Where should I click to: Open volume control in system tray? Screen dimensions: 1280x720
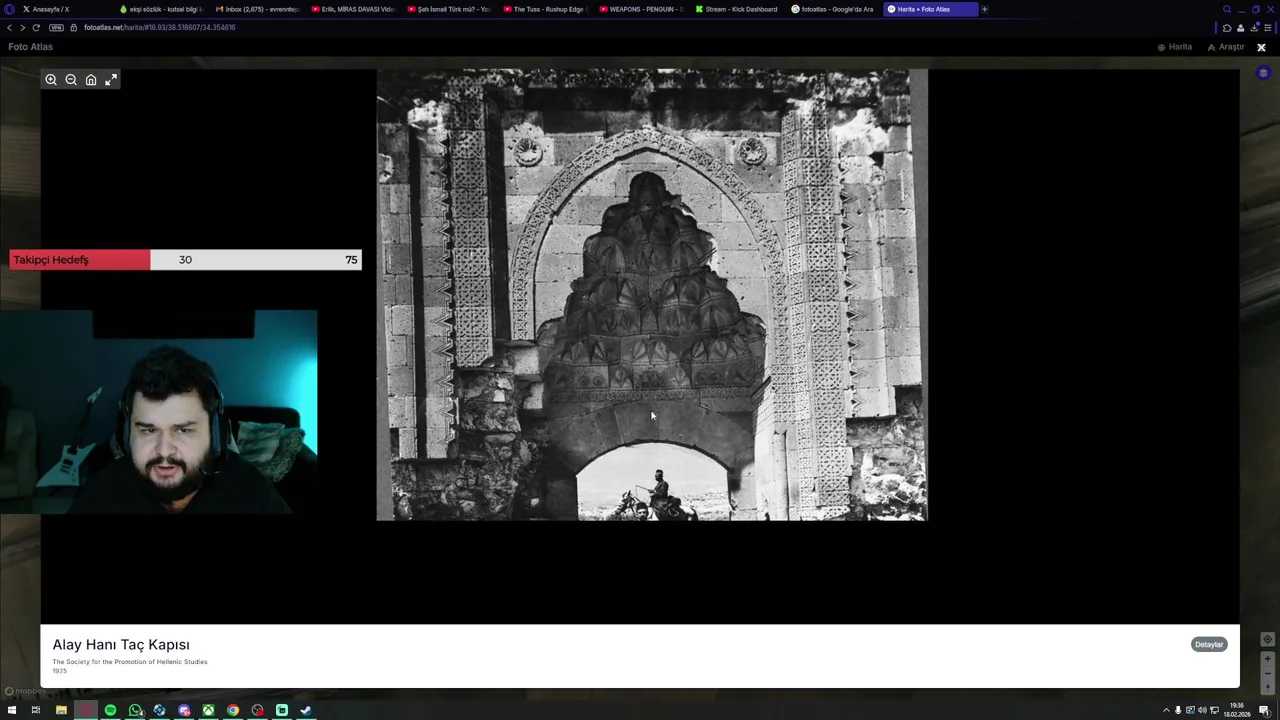1202,710
